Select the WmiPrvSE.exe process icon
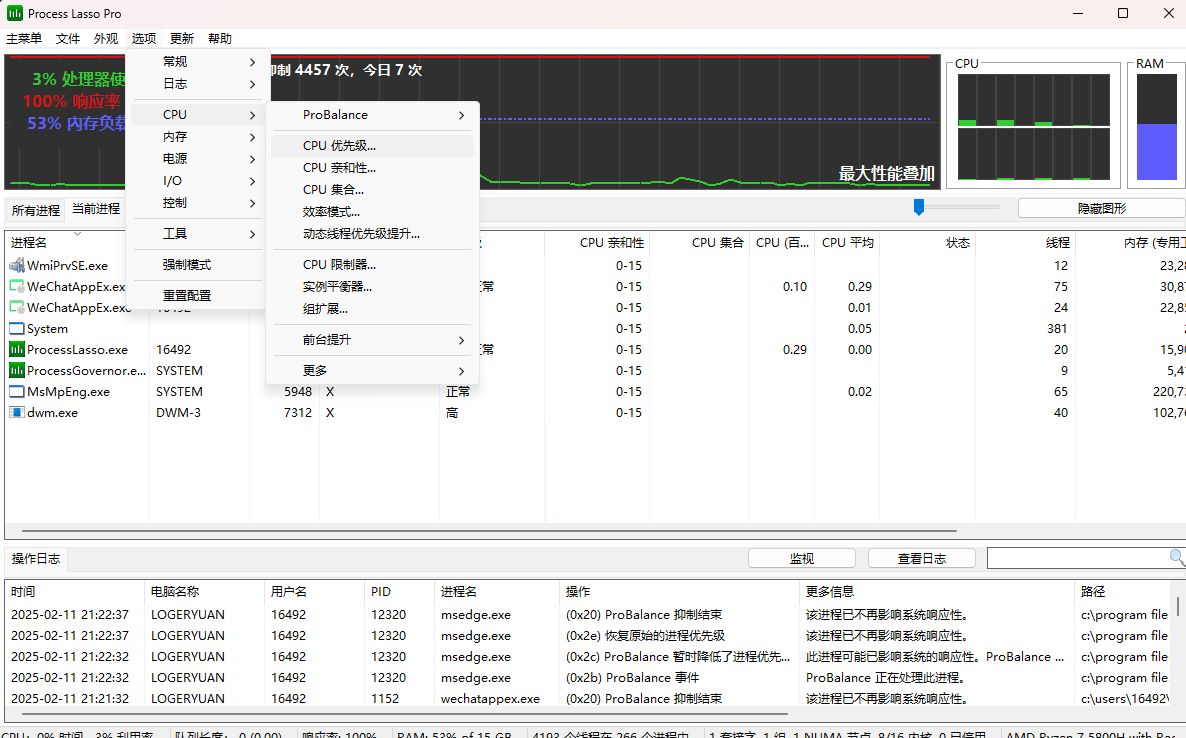1186x738 pixels. click(x=17, y=265)
